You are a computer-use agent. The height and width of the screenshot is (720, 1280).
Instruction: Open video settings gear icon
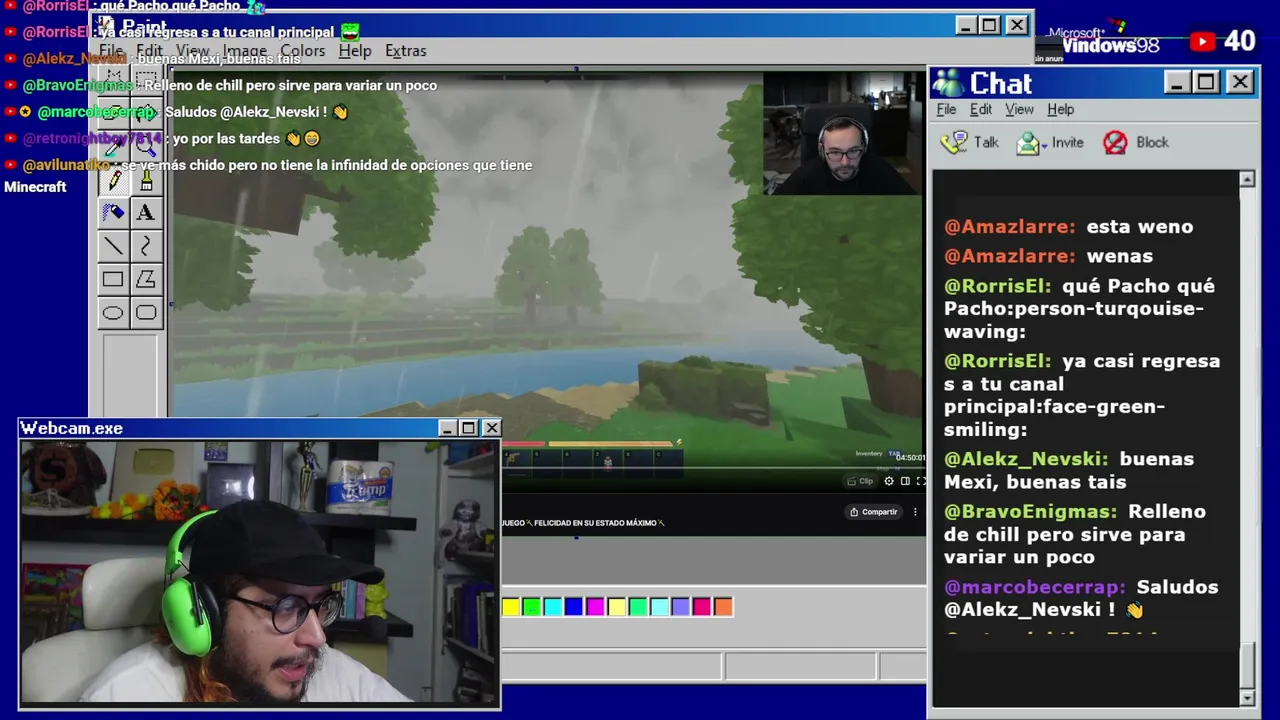(888, 481)
